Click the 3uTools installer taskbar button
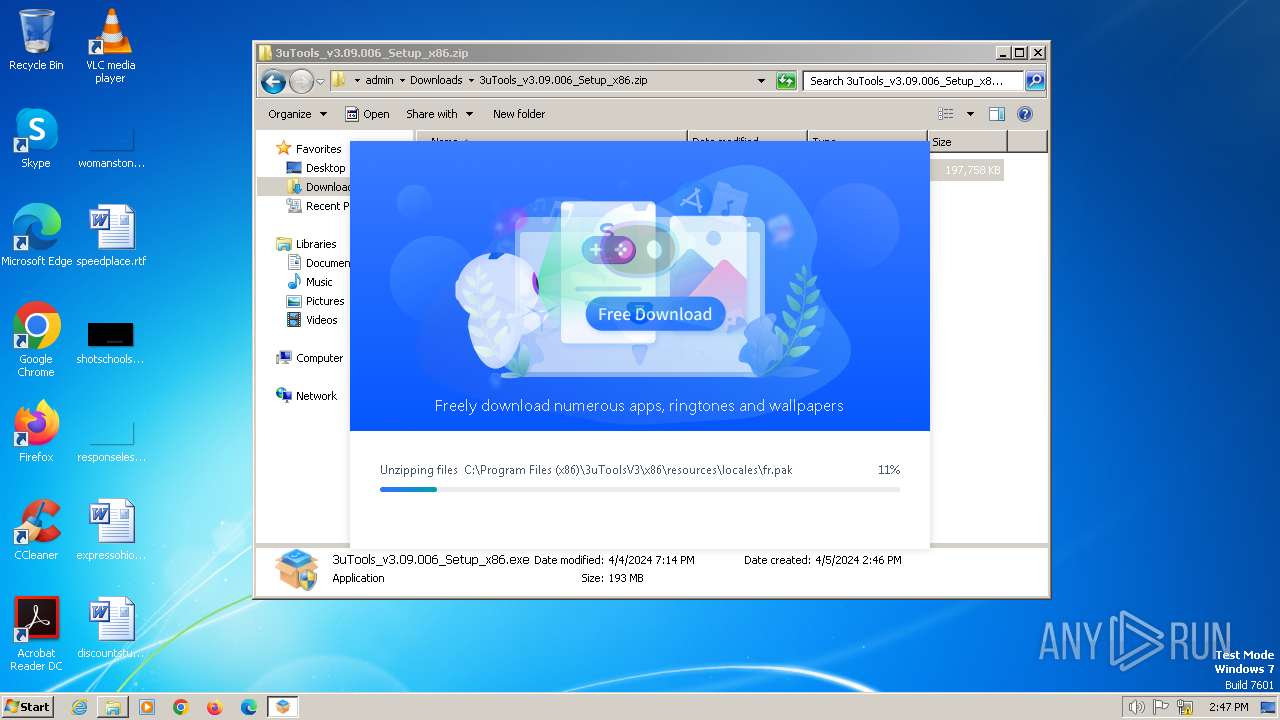This screenshot has width=1280, height=720. (283, 707)
